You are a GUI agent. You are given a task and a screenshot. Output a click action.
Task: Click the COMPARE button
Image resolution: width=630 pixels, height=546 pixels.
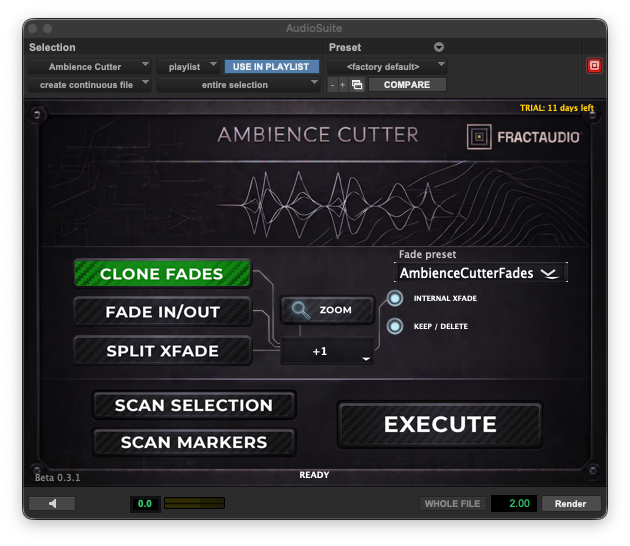click(x=407, y=85)
